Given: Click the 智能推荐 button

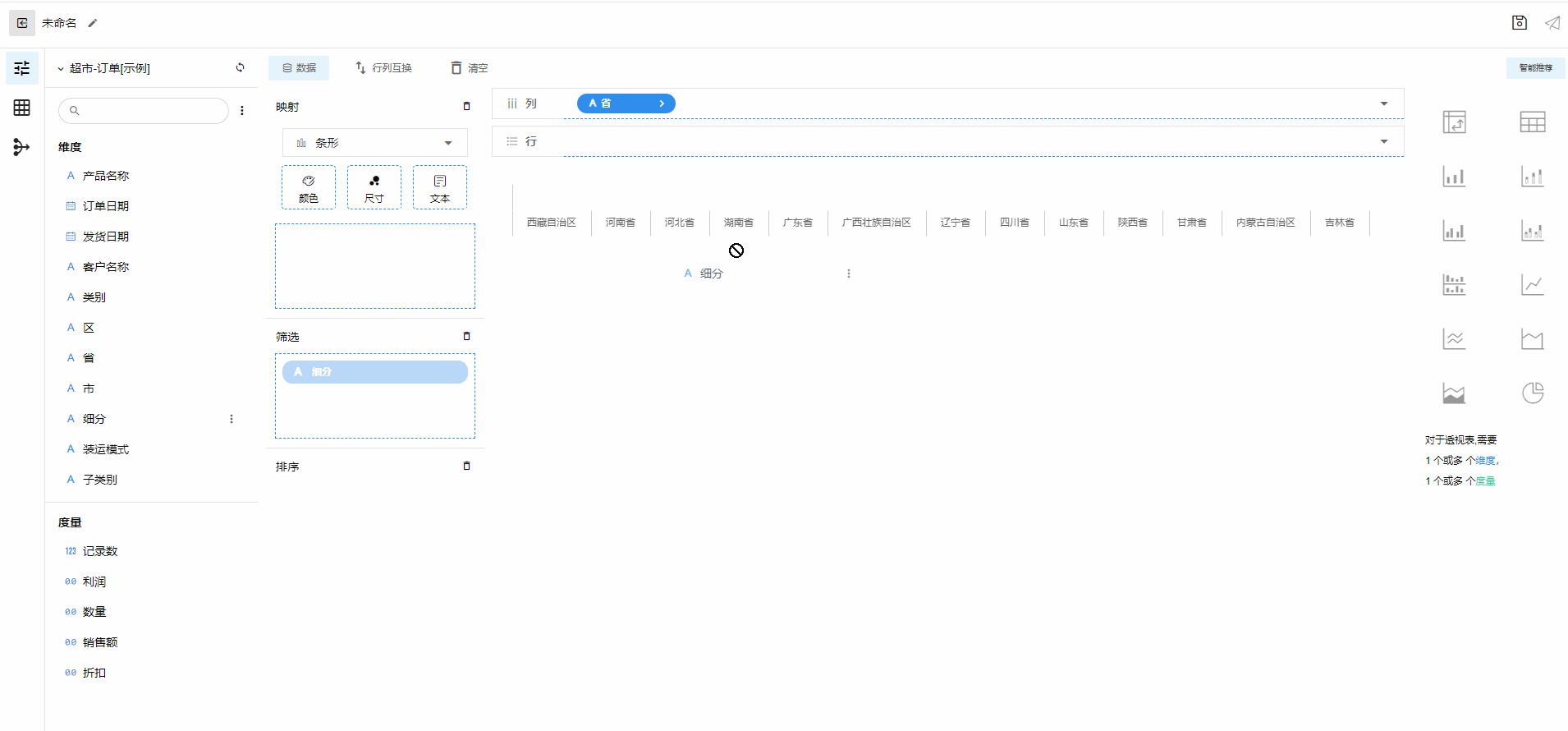Looking at the screenshot, I should click(1535, 68).
